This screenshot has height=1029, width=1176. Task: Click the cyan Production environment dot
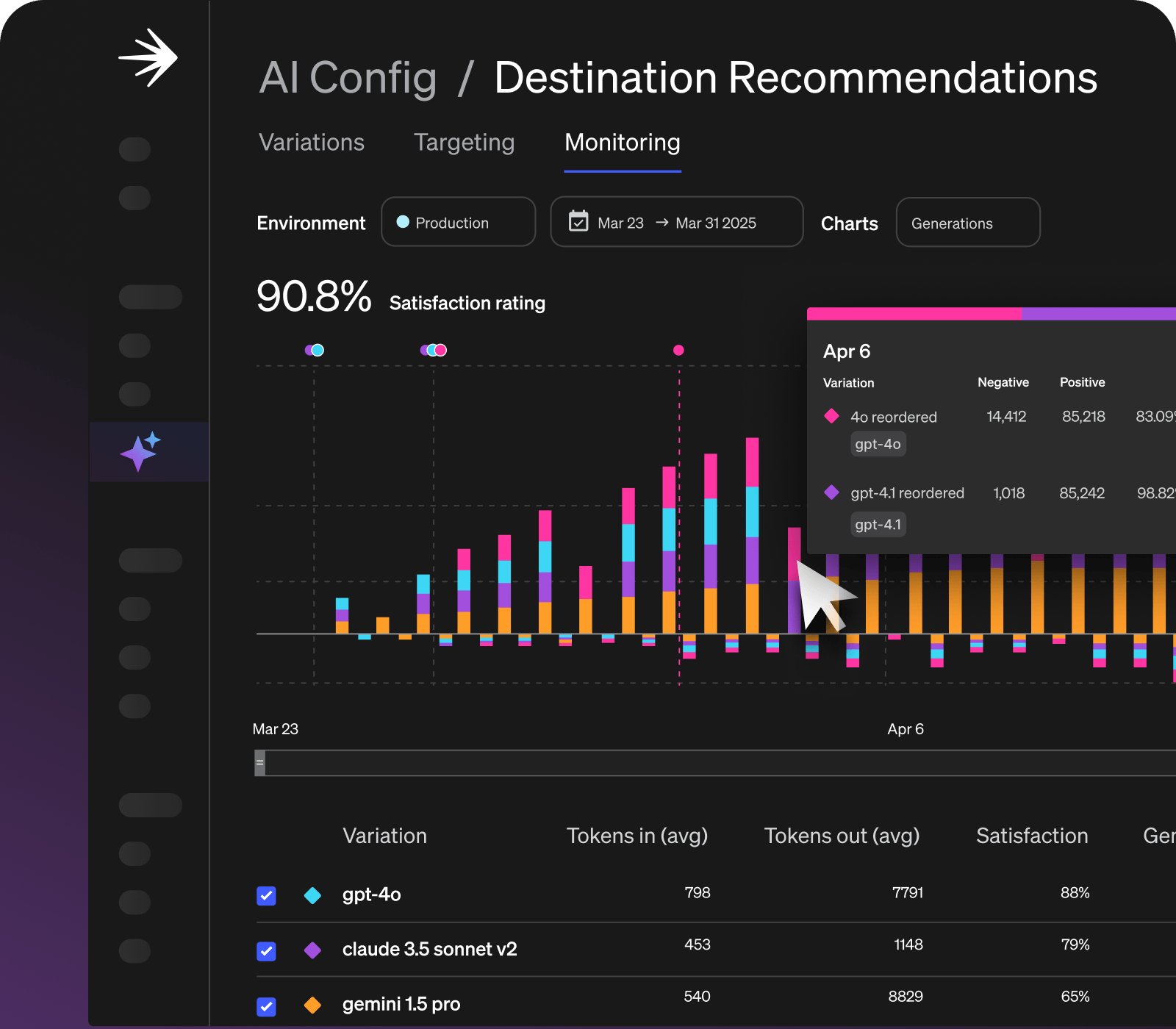coord(403,222)
